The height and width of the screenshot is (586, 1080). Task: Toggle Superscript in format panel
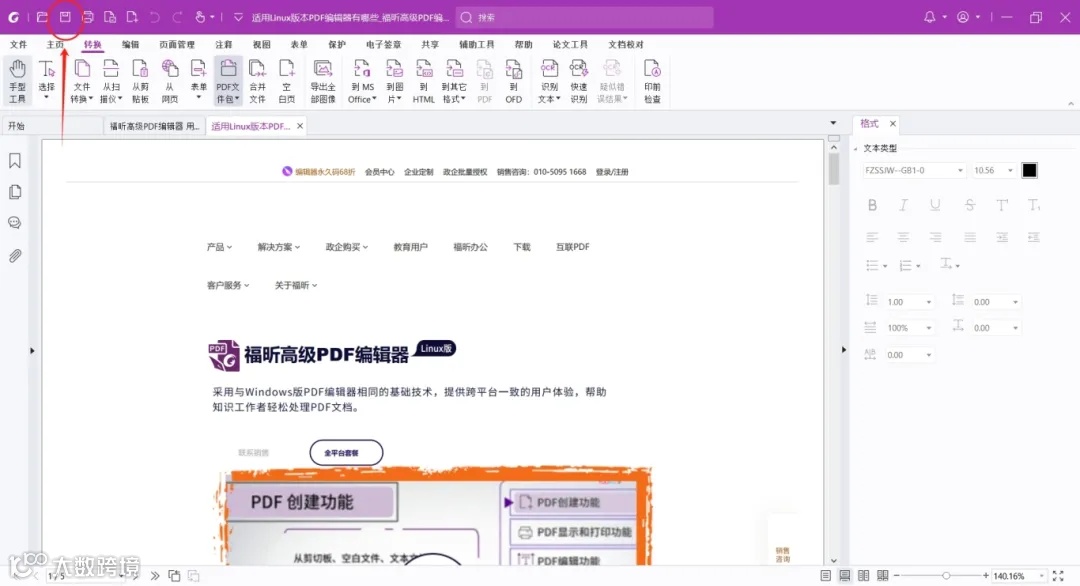(1001, 205)
